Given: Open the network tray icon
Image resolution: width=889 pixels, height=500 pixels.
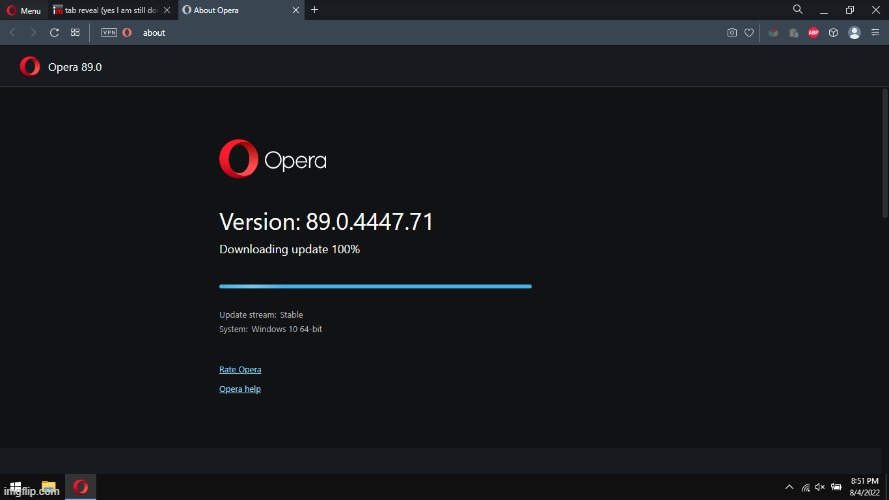Looking at the screenshot, I should (x=805, y=487).
